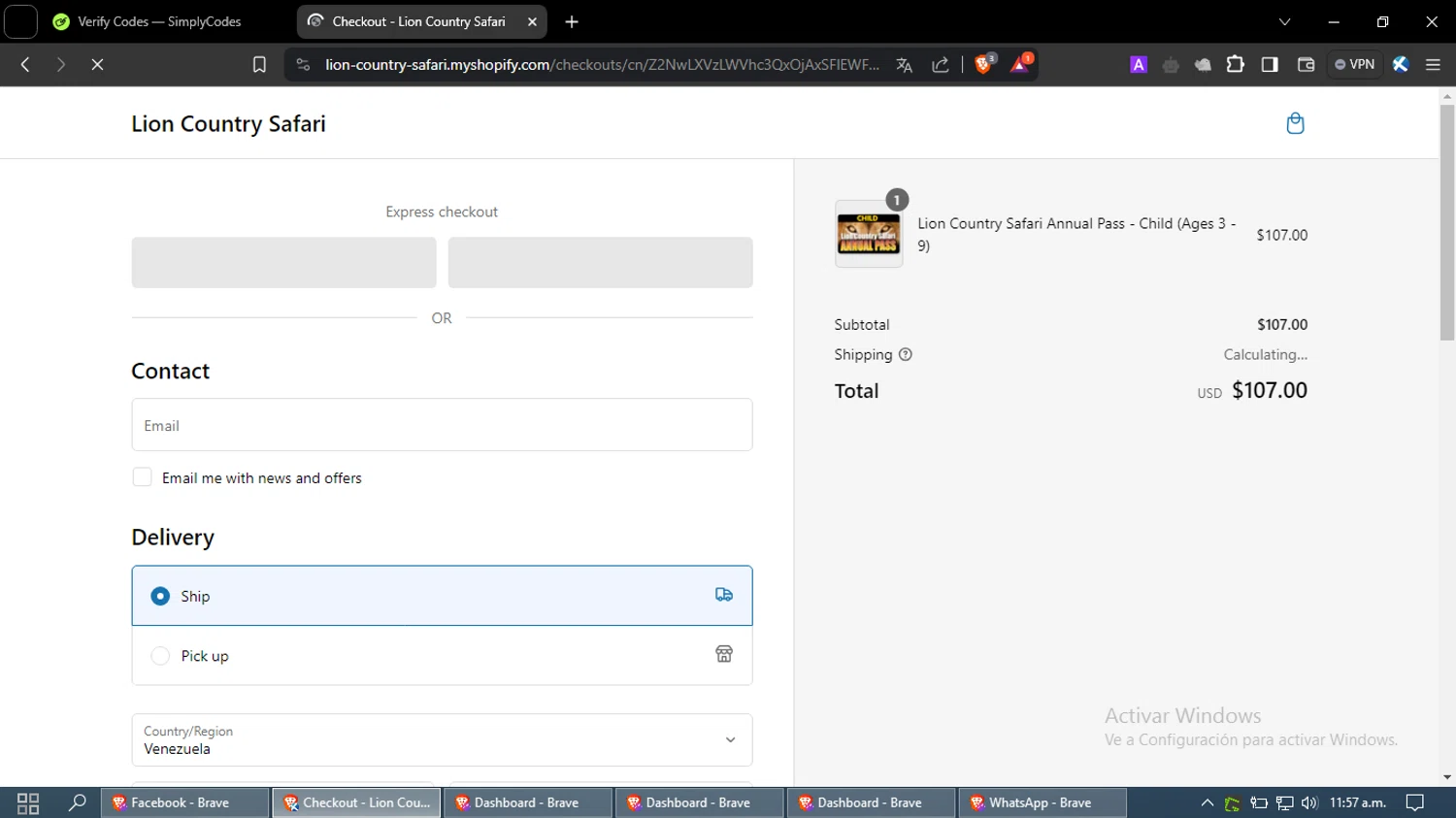Screen dimensions: 1456x818
Task: Click the product name Lion Country Safari Annual Pass
Action: (x=1077, y=235)
